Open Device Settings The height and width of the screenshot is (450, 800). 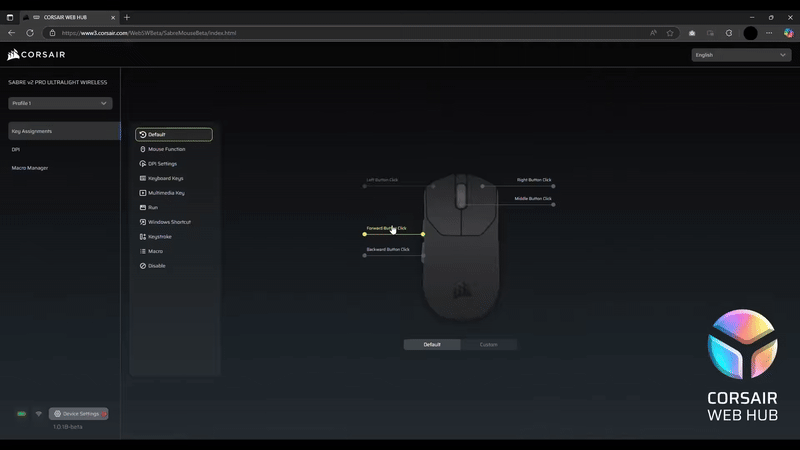[x=78, y=413]
